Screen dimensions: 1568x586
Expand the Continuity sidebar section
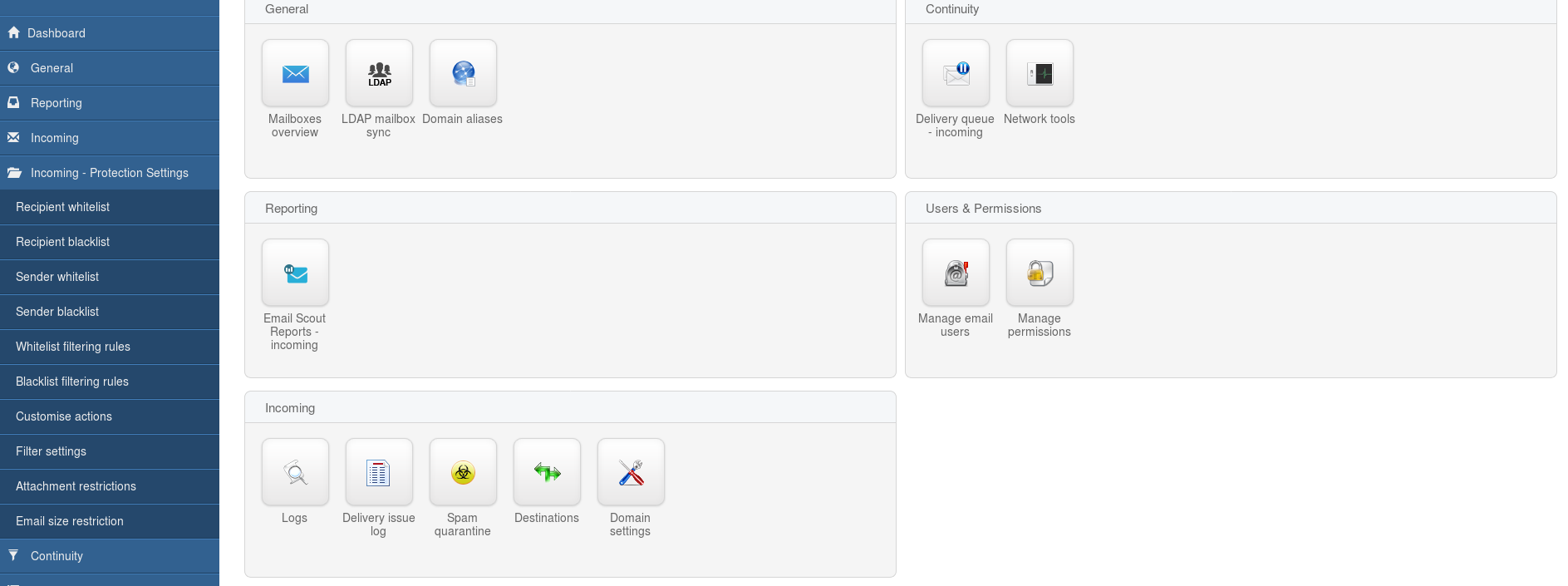click(110, 556)
